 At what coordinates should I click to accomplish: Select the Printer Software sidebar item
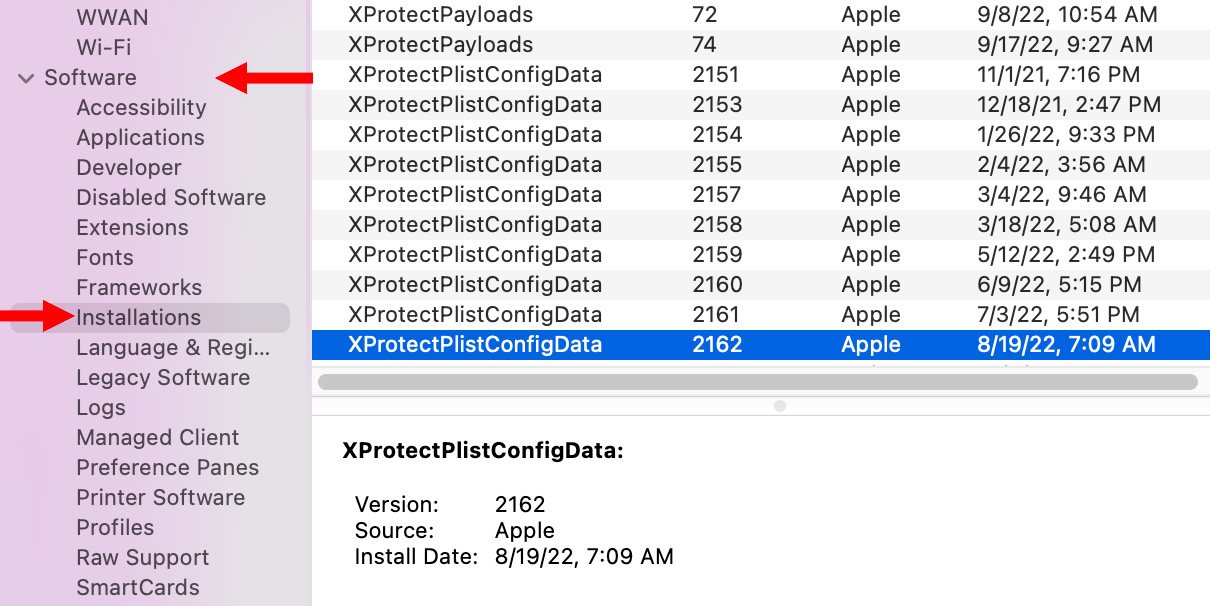[x=161, y=498]
